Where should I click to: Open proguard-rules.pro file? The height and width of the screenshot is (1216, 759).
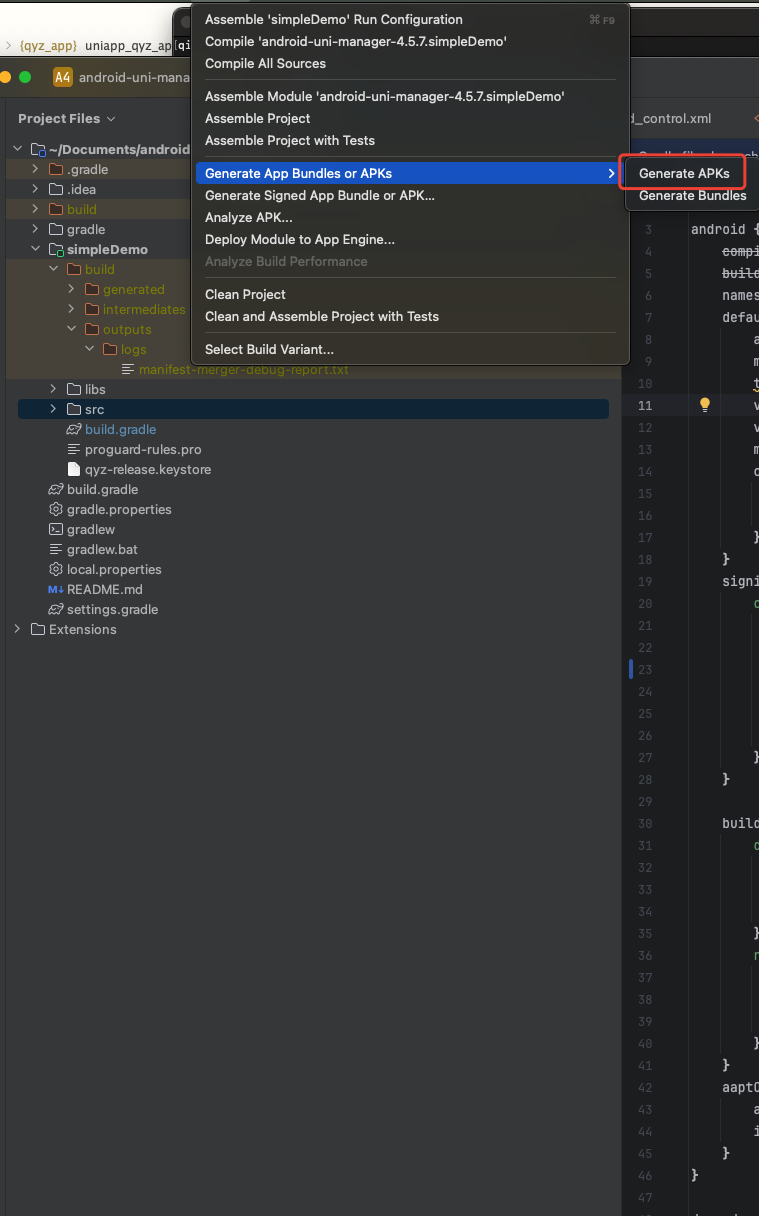[x=143, y=449]
